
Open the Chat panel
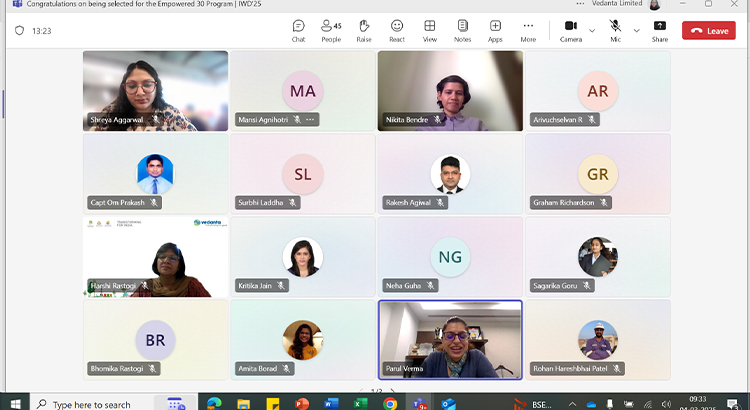(298, 30)
